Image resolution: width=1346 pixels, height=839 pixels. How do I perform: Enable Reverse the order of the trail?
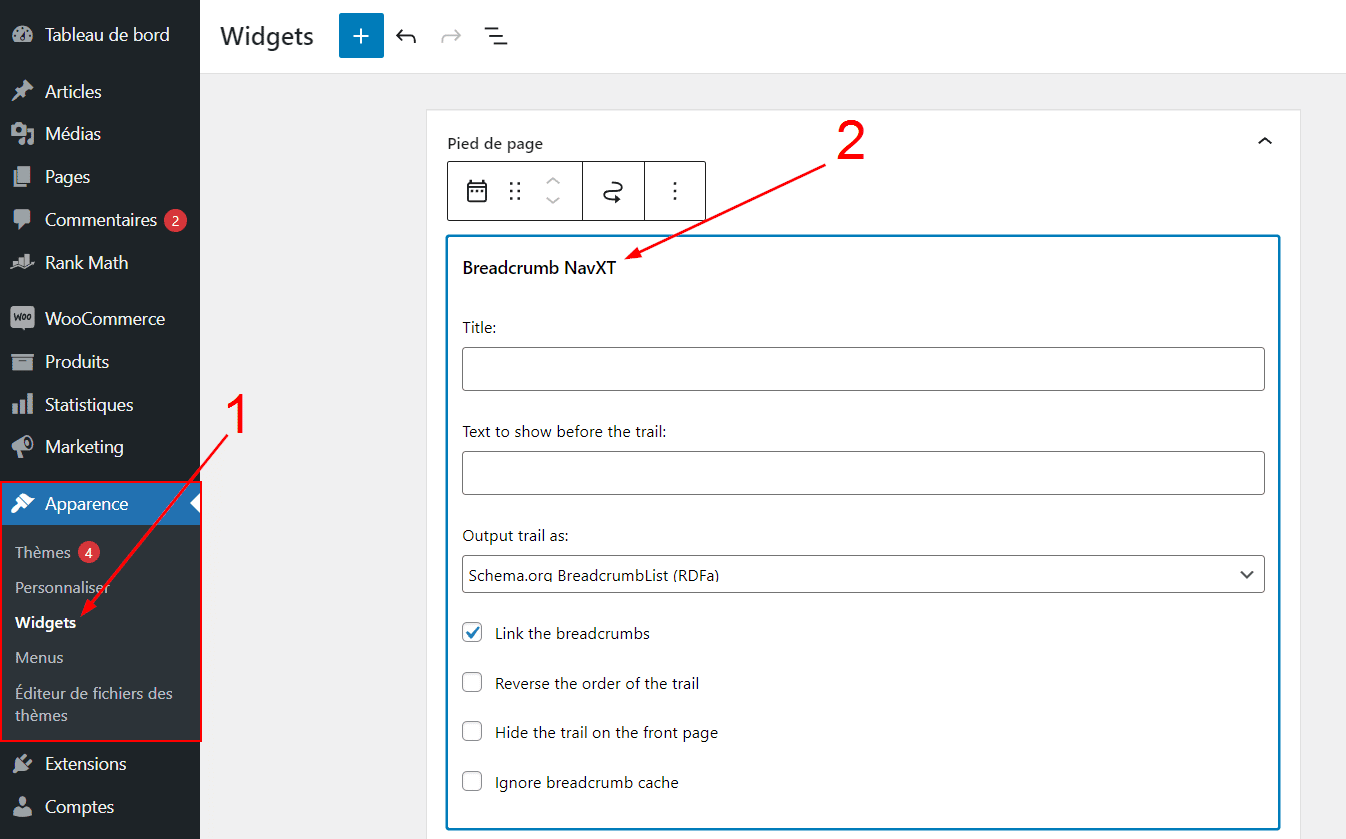(x=472, y=683)
